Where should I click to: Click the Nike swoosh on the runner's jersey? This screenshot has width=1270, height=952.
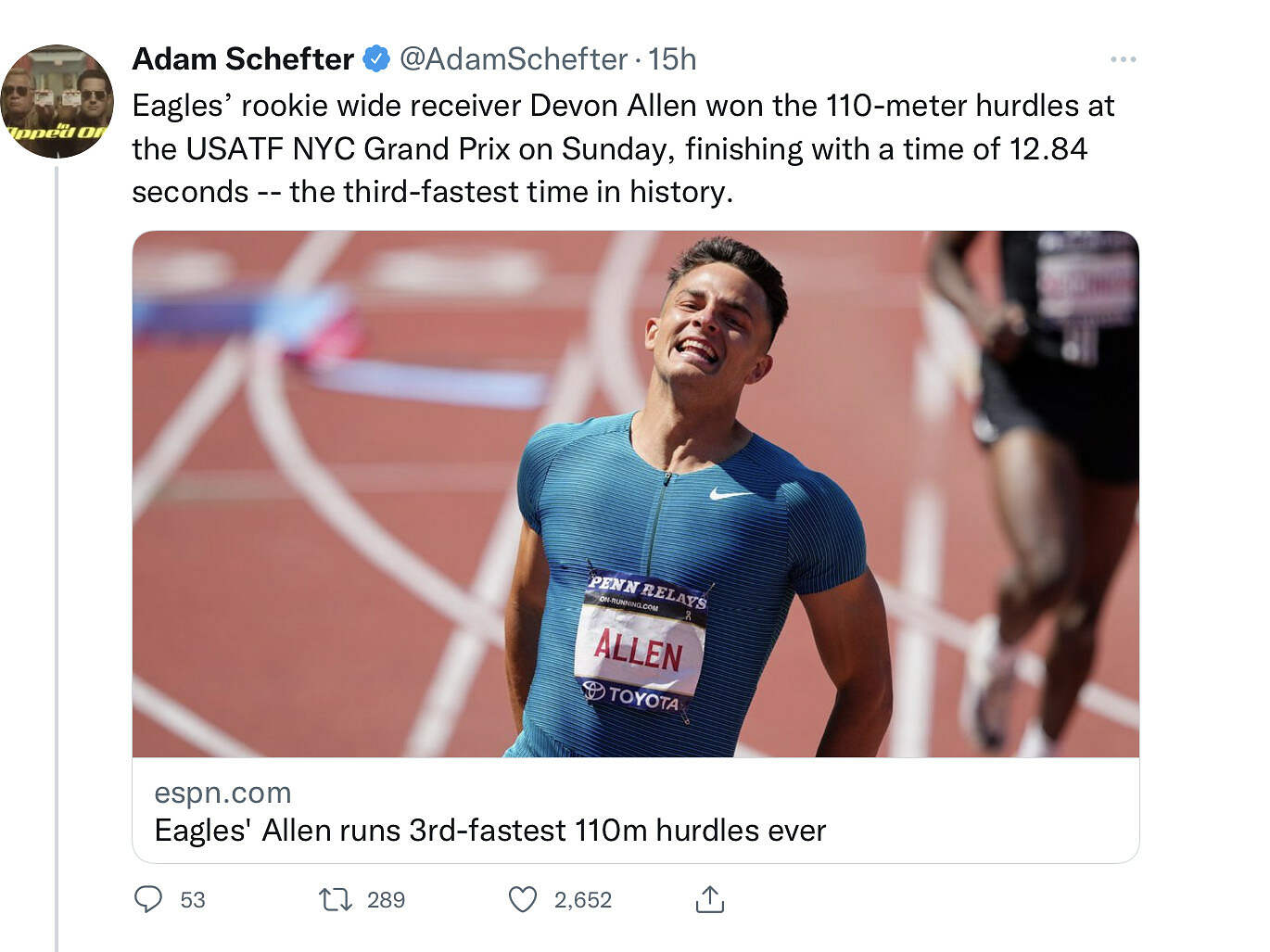(730, 494)
